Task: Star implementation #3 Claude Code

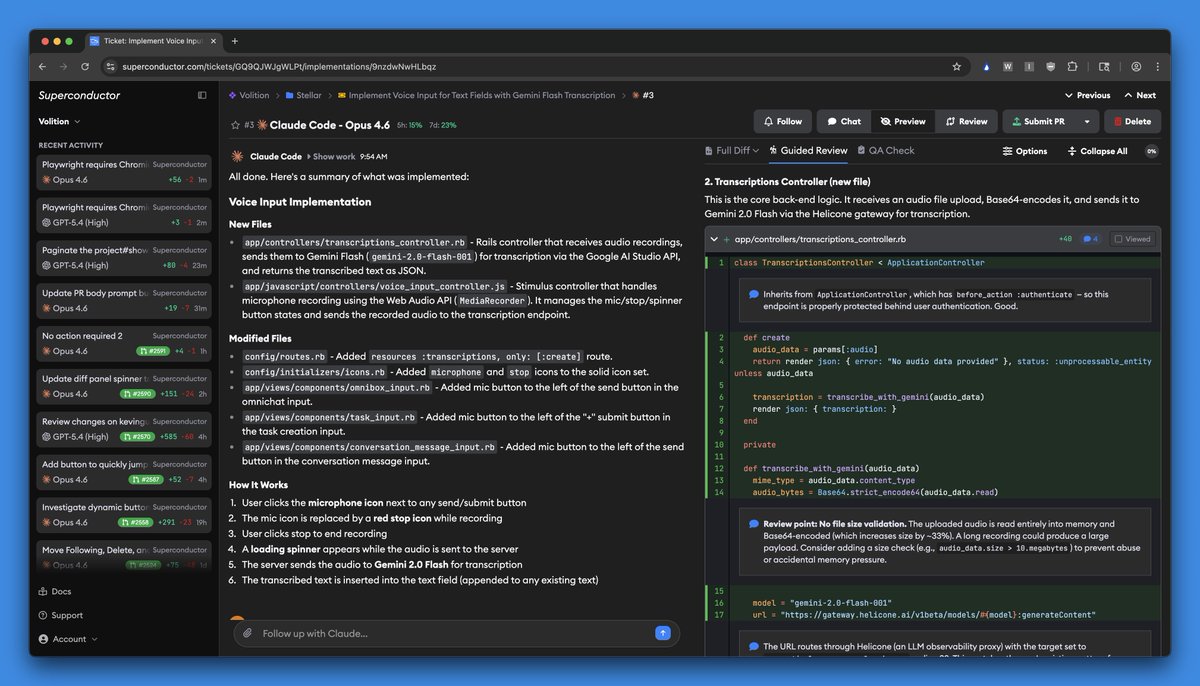Action: [235, 125]
